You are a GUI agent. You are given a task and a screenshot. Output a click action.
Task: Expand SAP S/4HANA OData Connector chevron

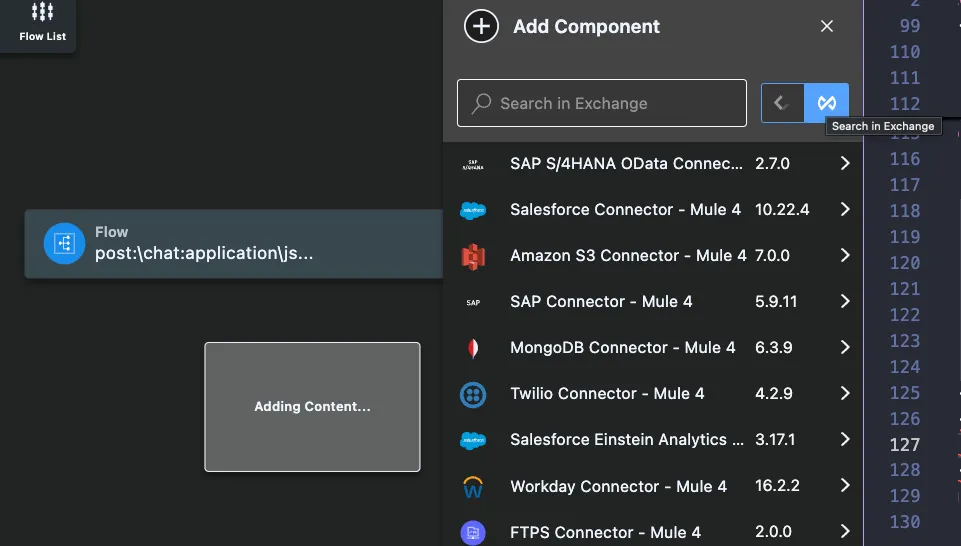(845, 163)
